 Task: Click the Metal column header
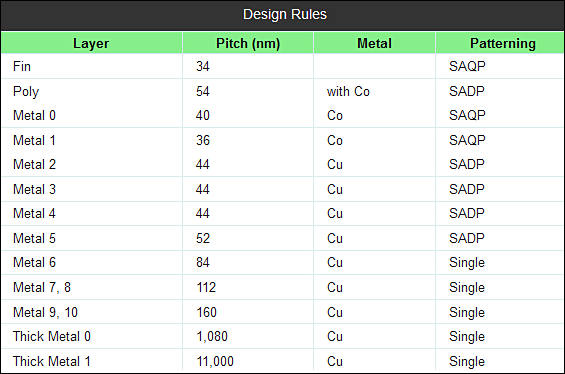(374, 43)
